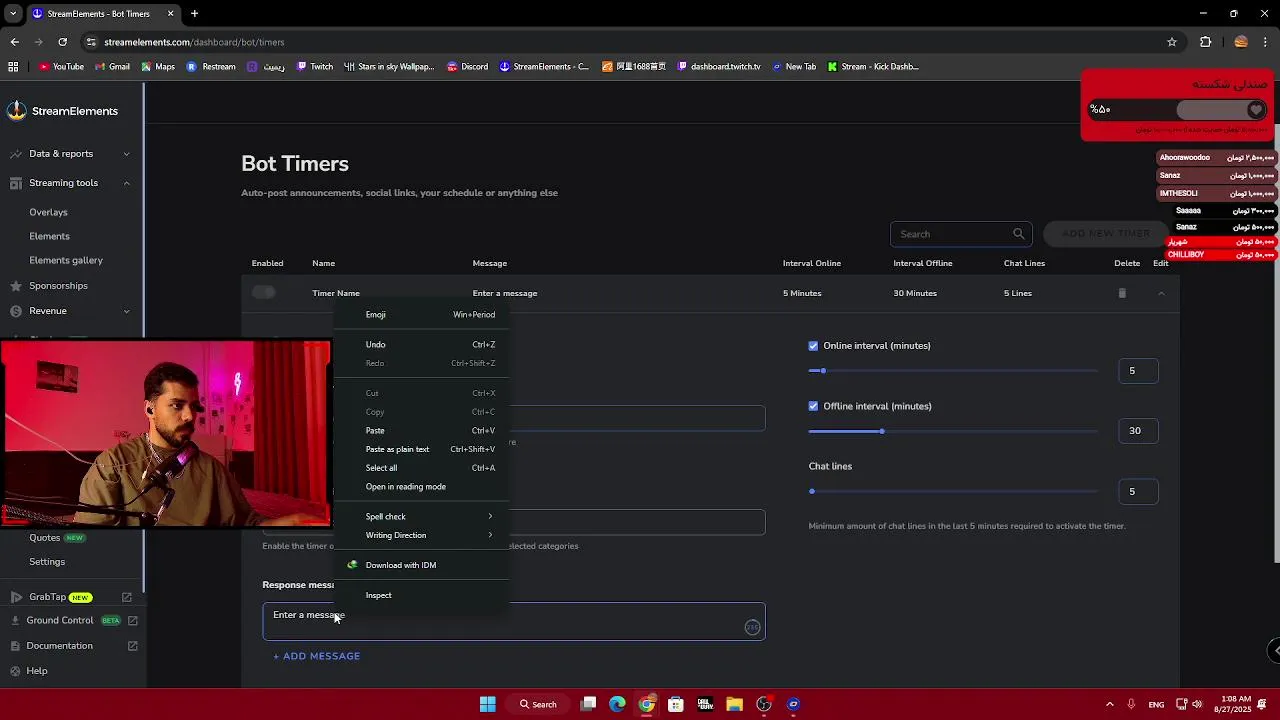This screenshot has width=1280, height=720.
Task: Choose Open in reading mode
Action: 421,487
